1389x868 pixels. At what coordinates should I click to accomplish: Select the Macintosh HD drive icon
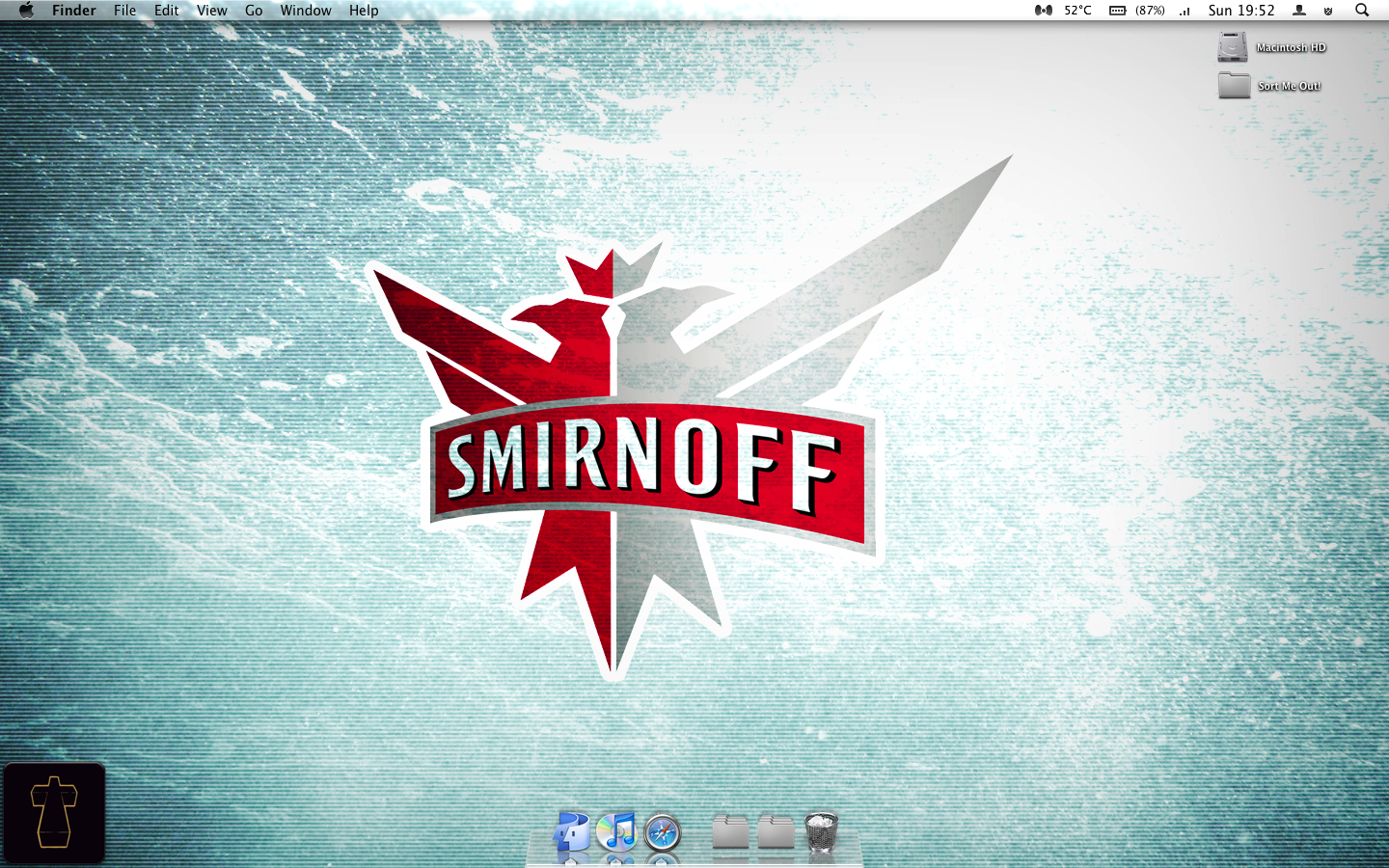pyautogui.click(x=1233, y=46)
